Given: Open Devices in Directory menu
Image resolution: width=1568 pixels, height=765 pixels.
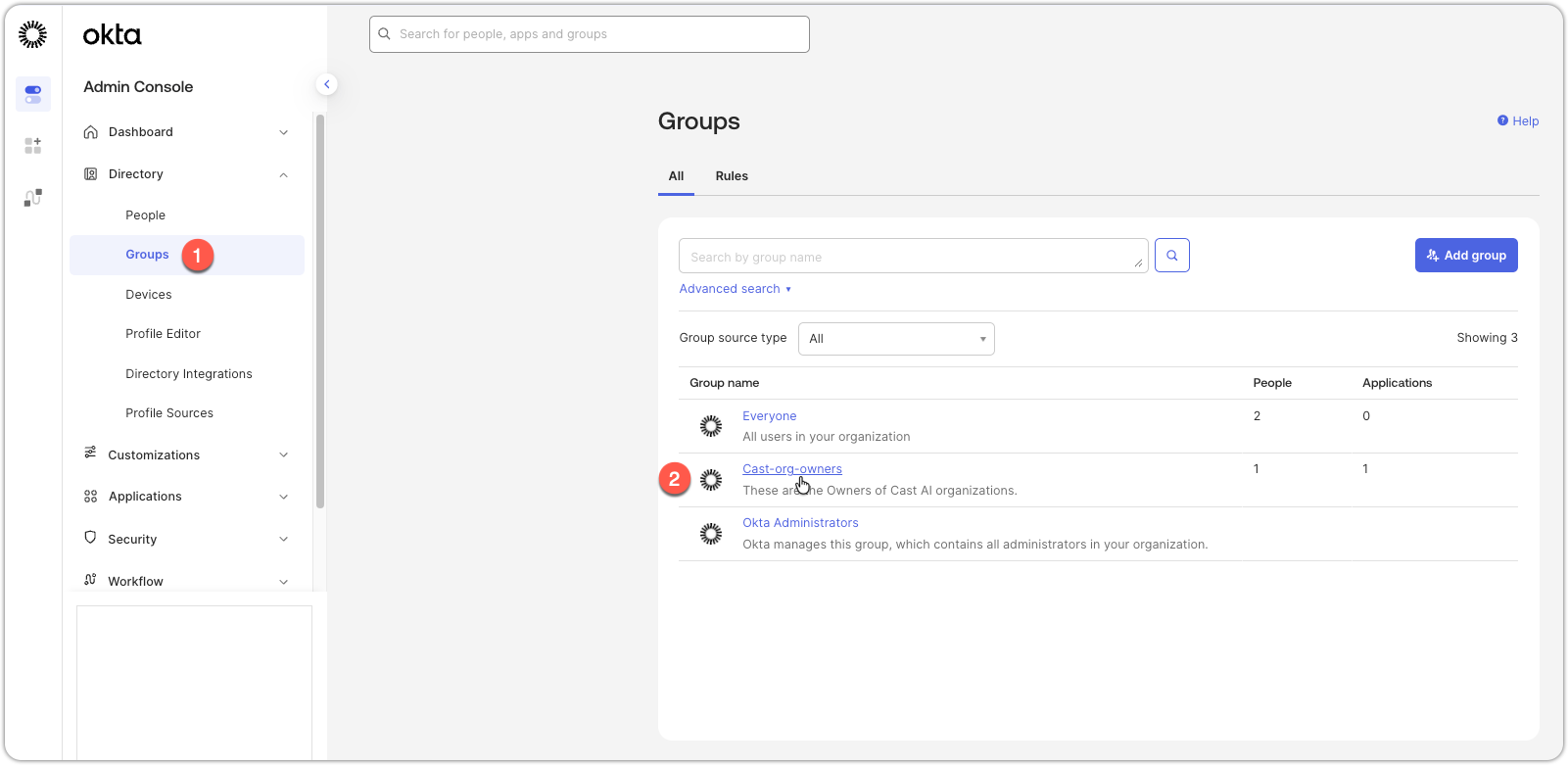Looking at the screenshot, I should coord(149,295).
